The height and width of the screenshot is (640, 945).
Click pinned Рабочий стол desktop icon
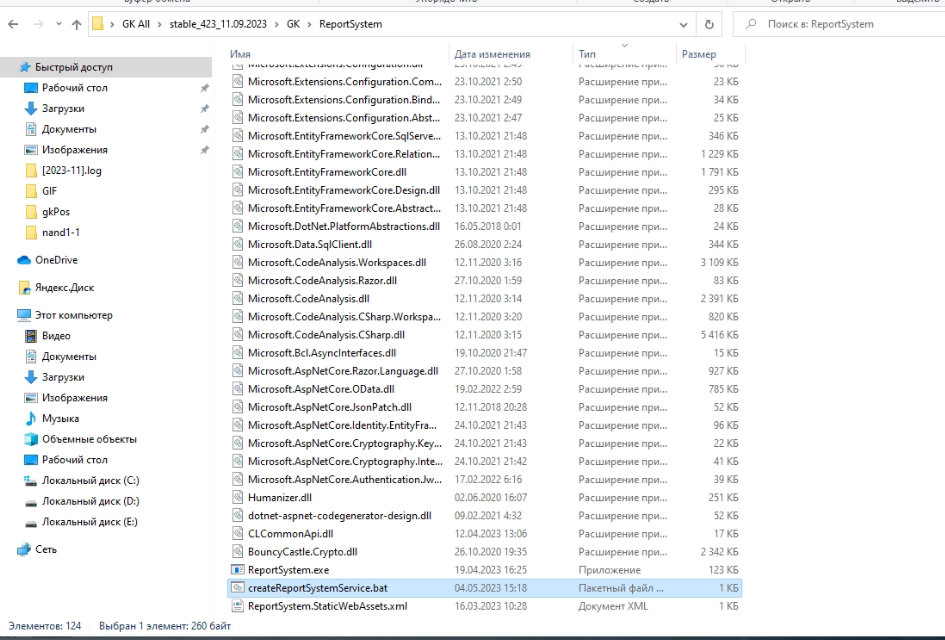(x=31, y=88)
